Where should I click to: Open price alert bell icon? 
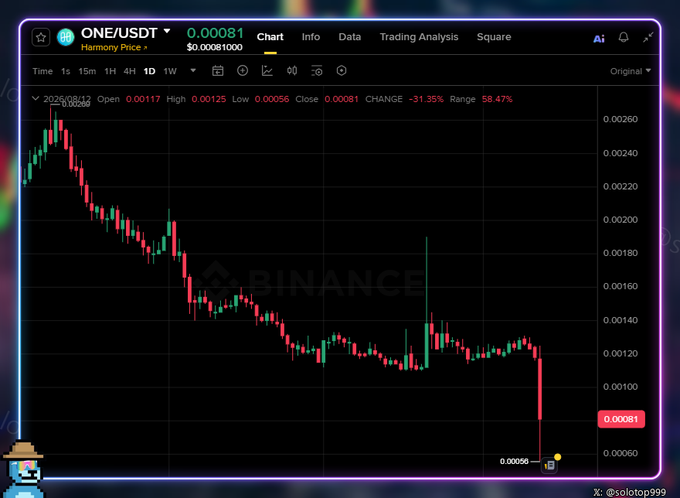623,37
